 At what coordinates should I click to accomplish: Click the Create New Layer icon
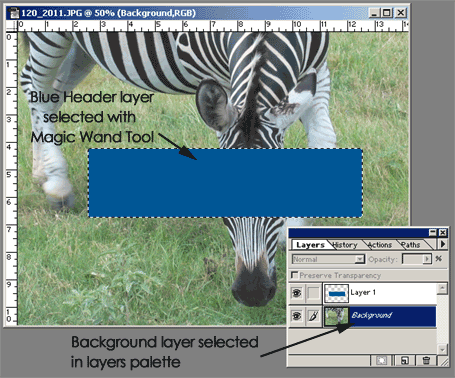[404, 360]
